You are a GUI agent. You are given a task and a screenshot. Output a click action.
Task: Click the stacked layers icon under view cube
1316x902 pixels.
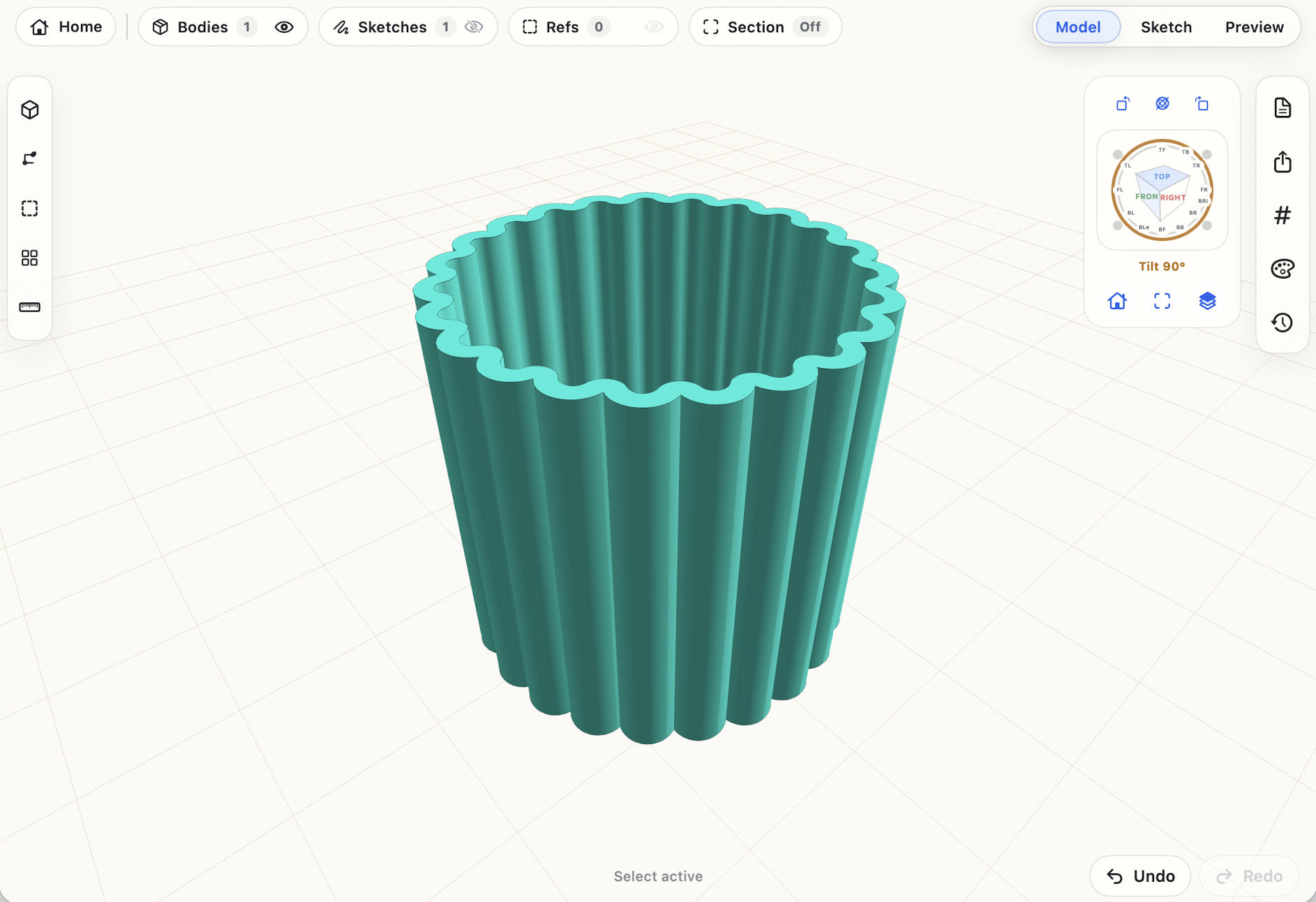[x=1207, y=301]
